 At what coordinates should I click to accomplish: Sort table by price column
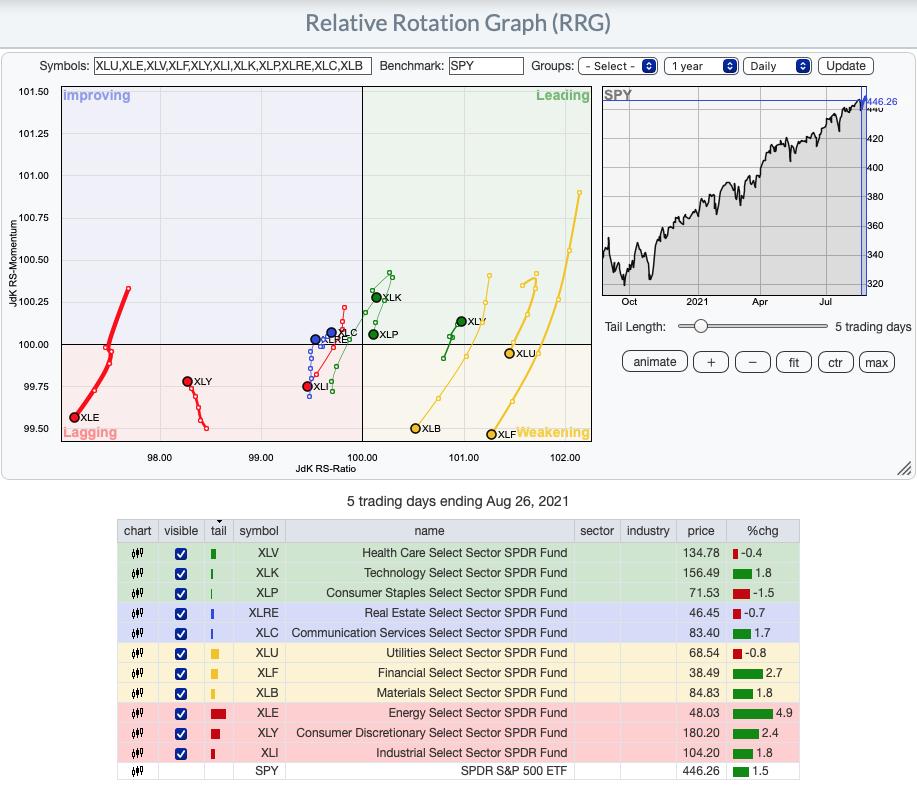coord(701,530)
